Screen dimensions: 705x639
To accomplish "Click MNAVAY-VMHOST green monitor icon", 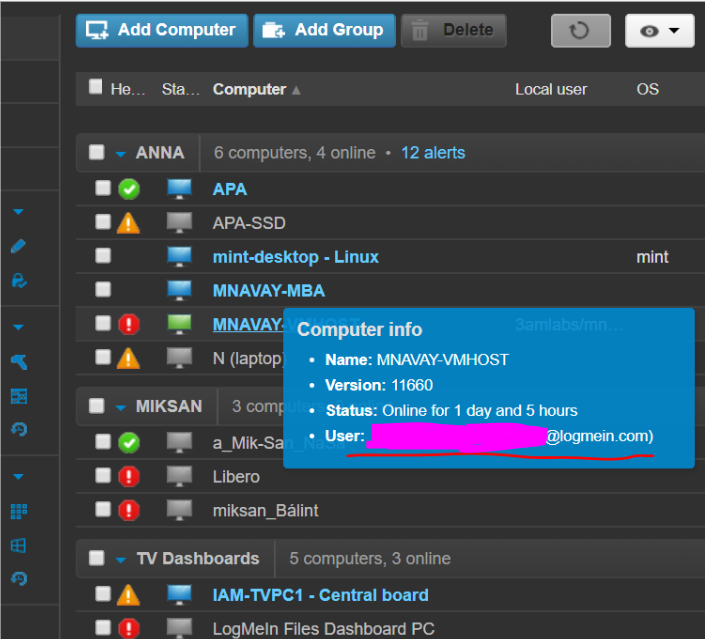I will click(x=179, y=324).
